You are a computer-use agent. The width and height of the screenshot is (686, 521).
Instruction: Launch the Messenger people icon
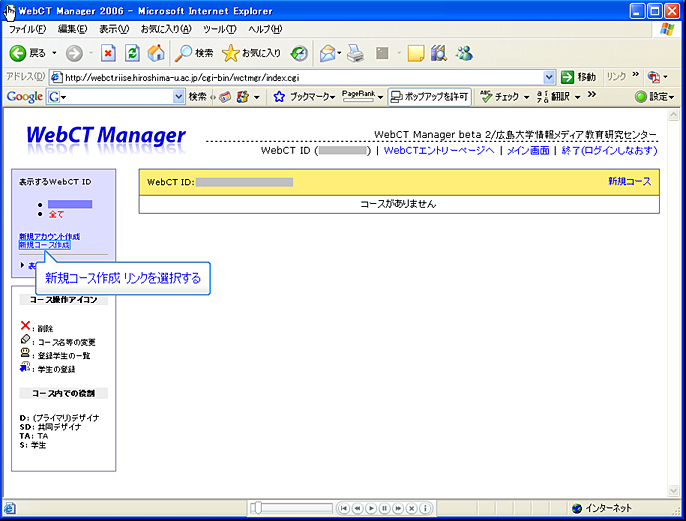[464, 53]
